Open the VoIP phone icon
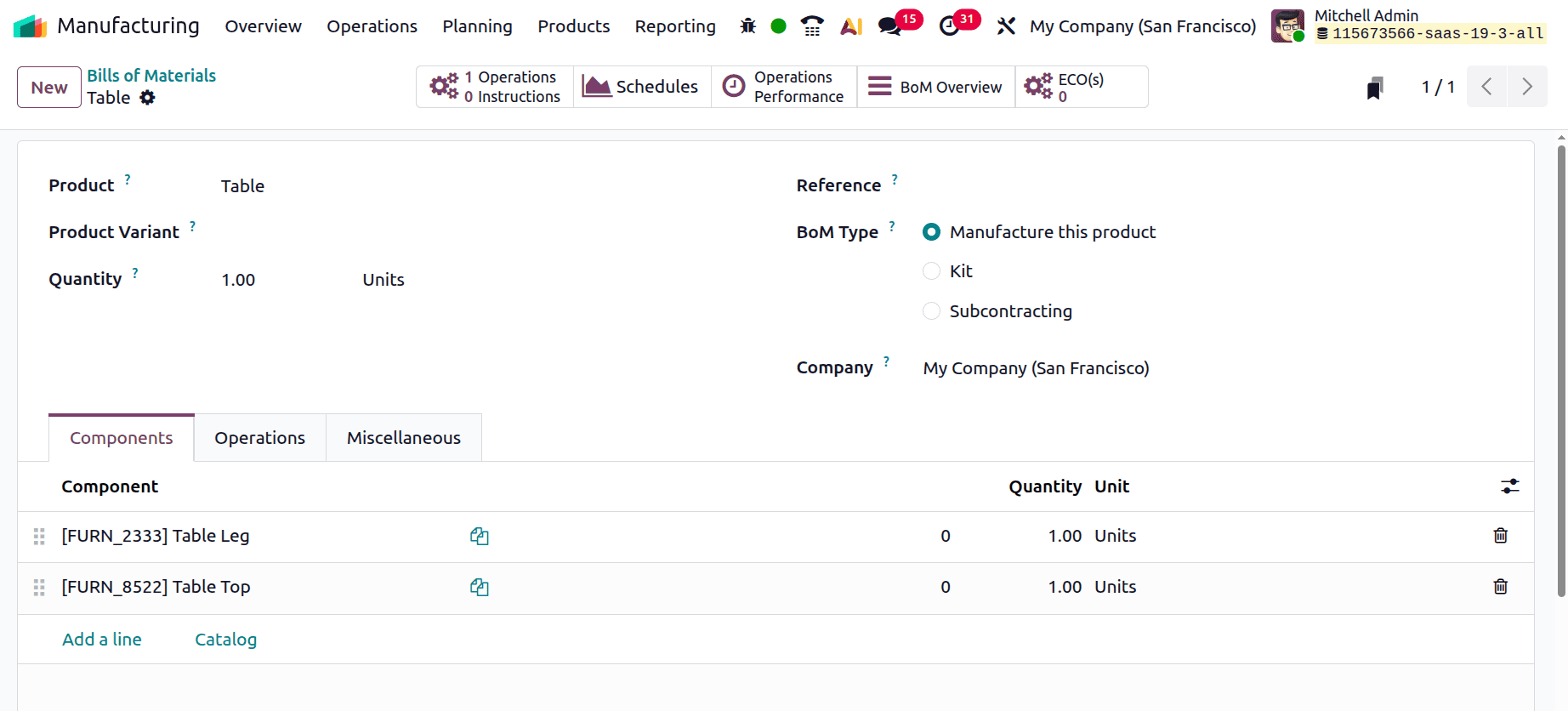Viewport: 1568px width, 711px height. pyautogui.click(x=812, y=26)
